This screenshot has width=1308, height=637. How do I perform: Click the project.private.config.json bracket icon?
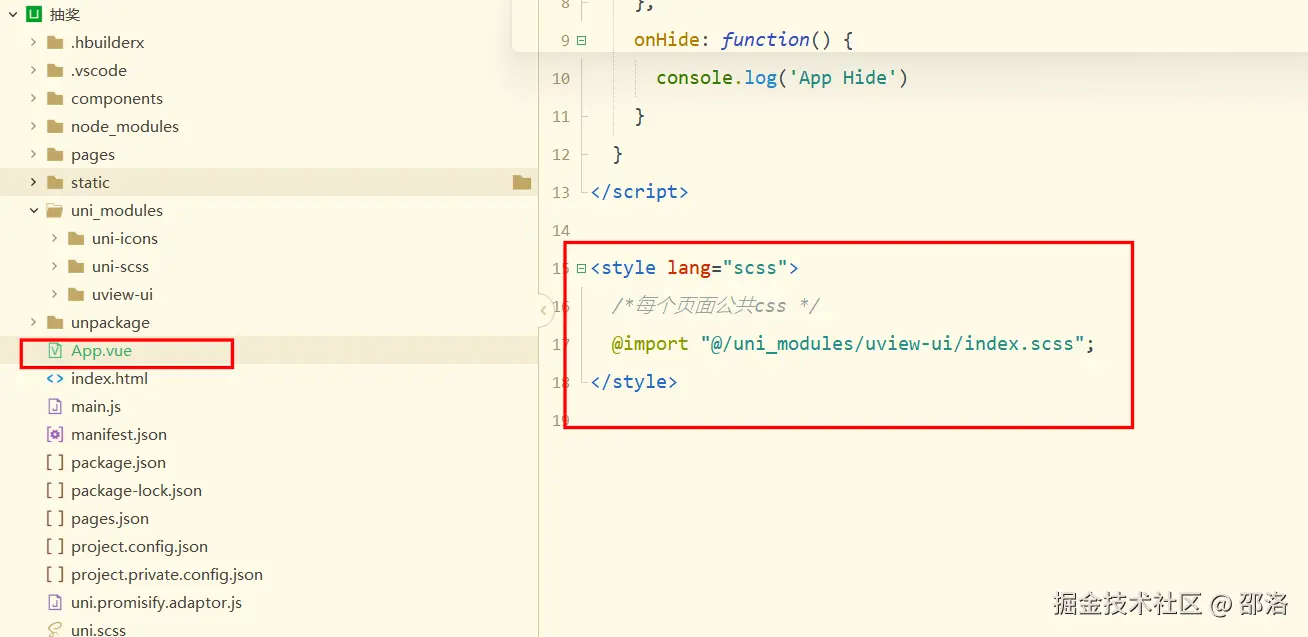[x=55, y=575]
